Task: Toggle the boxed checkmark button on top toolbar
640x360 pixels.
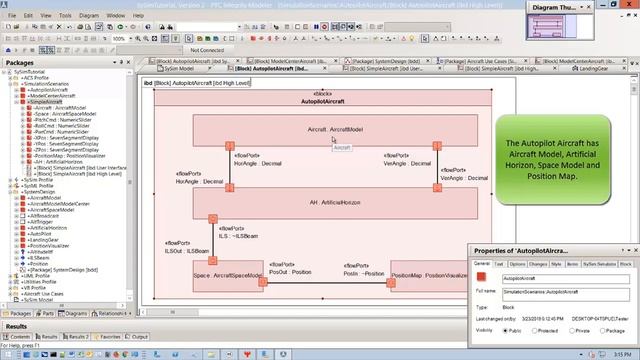Action: [x=99, y=27]
